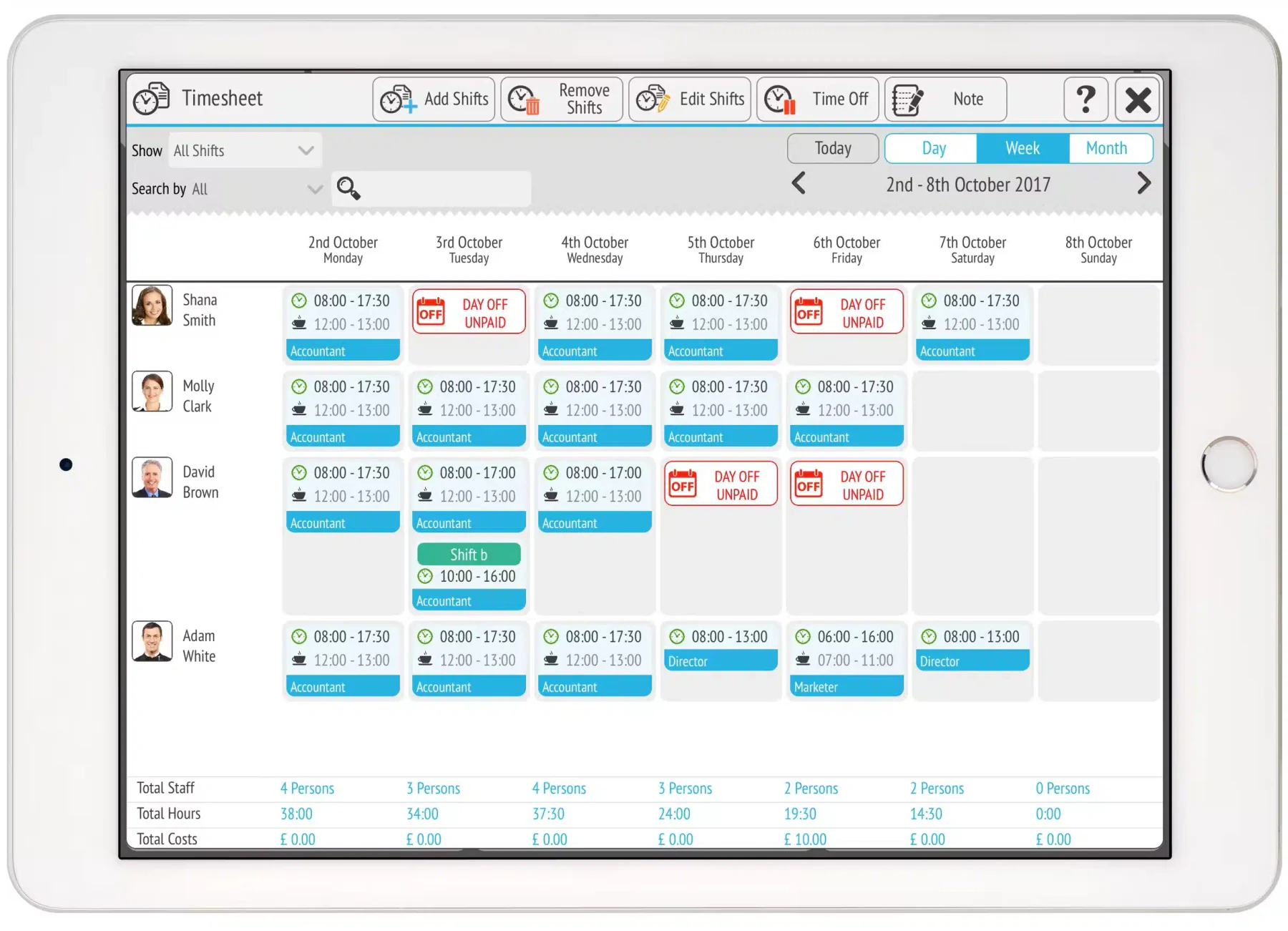Viewport: 1288px width, 931px height.
Task: Open Adam White's Friday Marketer shift
Action: coord(847,661)
